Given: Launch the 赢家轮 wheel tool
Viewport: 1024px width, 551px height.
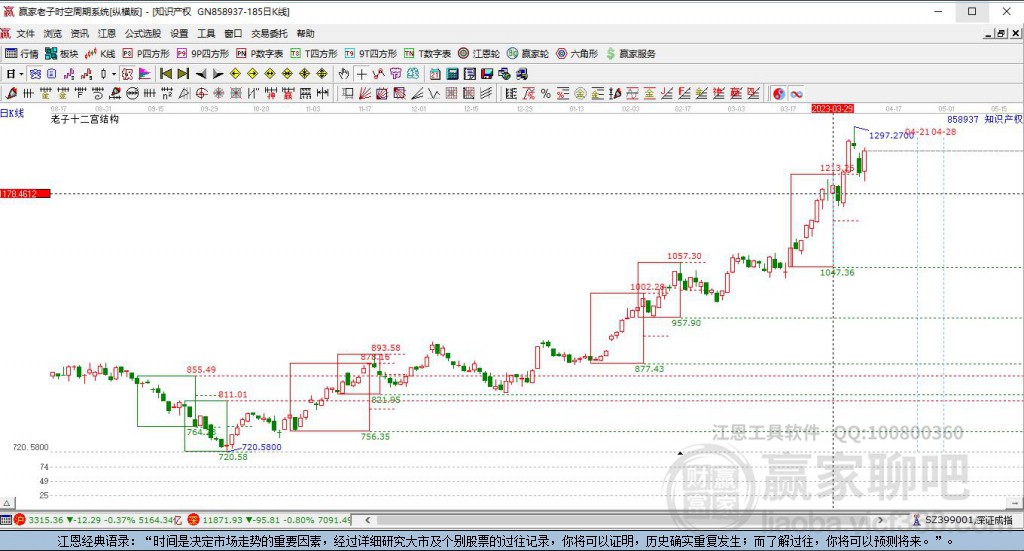Looking at the screenshot, I should [528, 54].
